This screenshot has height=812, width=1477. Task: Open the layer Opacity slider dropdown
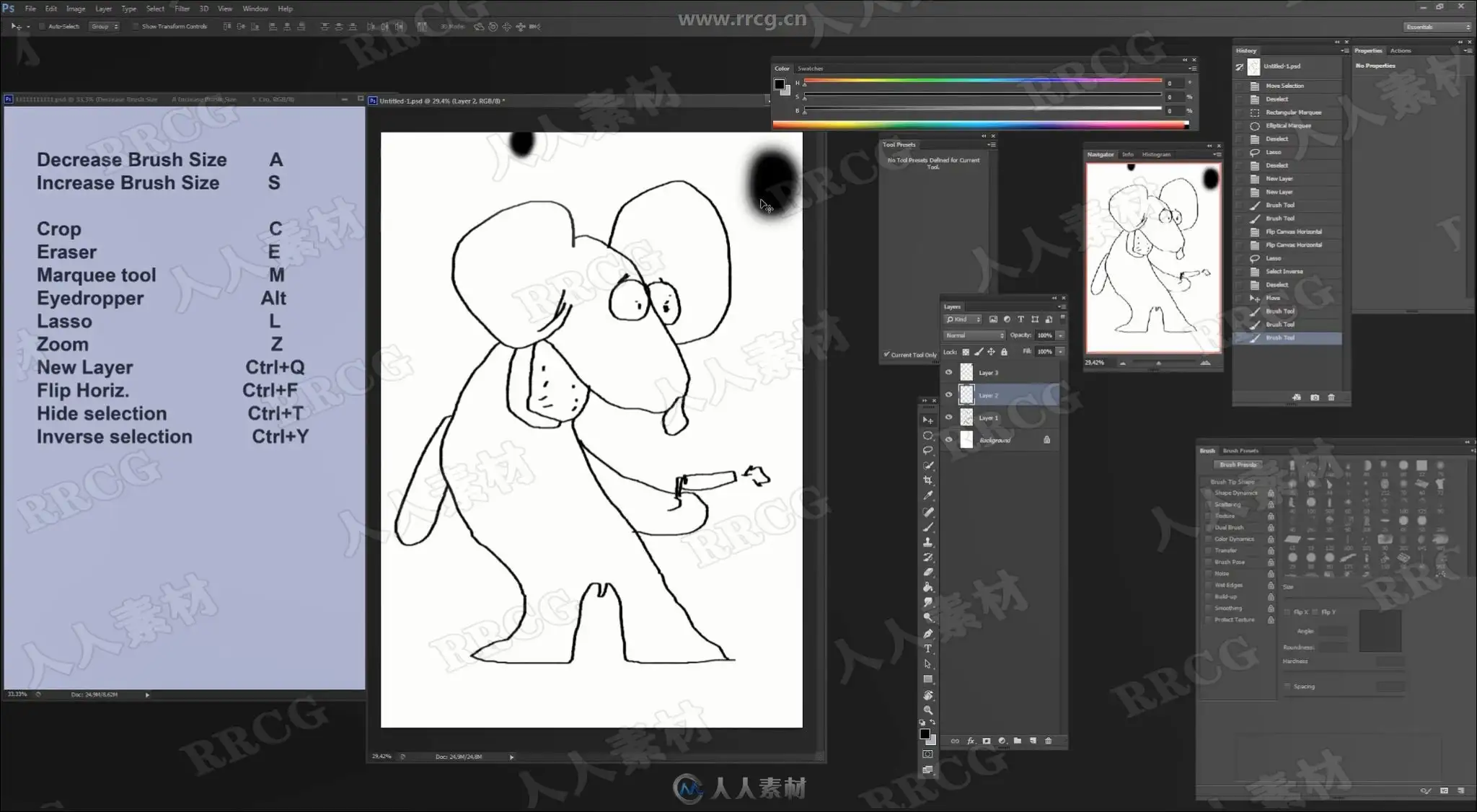pyautogui.click(x=1060, y=335)
